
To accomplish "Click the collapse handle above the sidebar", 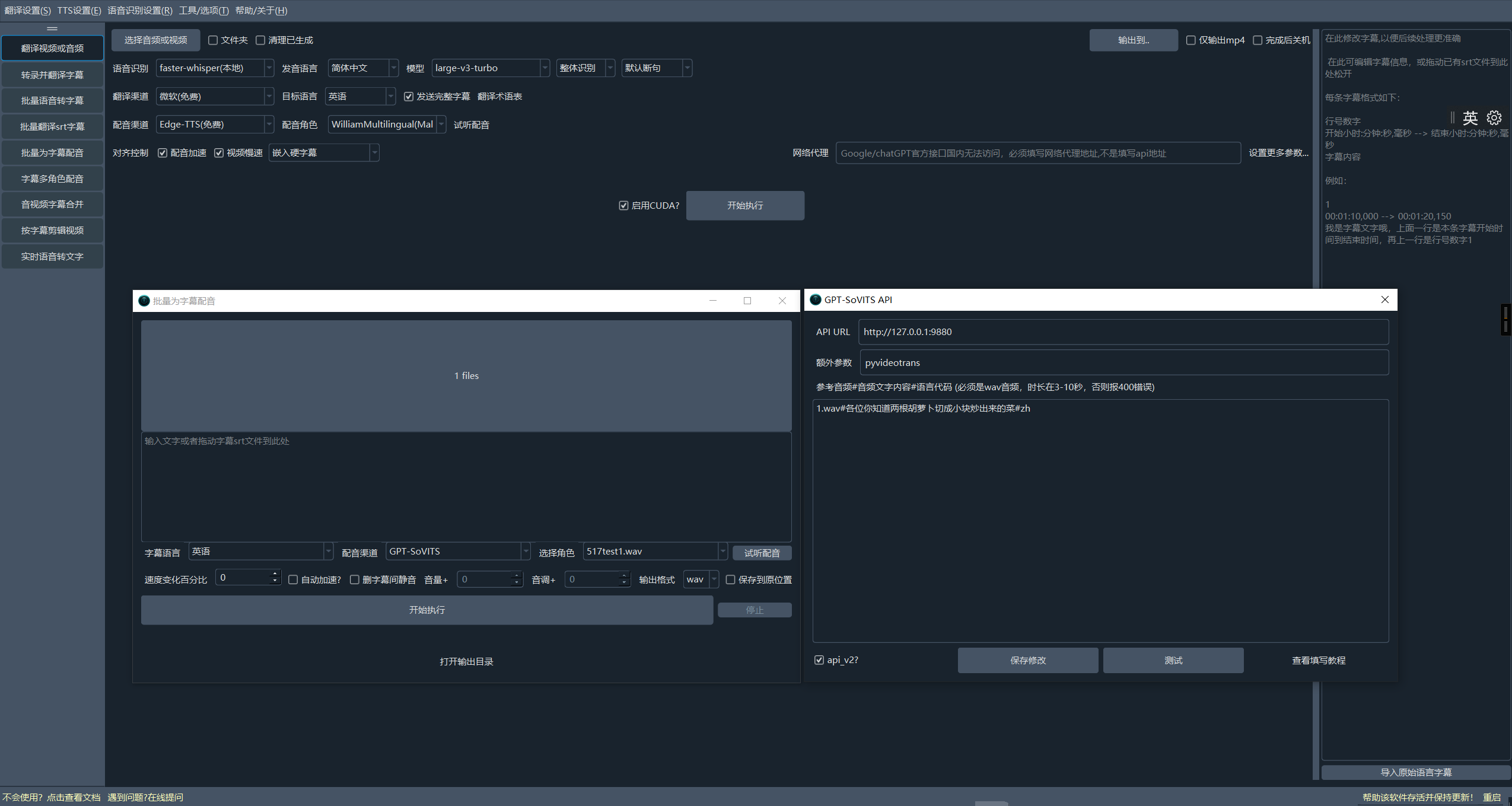I will click(x=52, y=28).
